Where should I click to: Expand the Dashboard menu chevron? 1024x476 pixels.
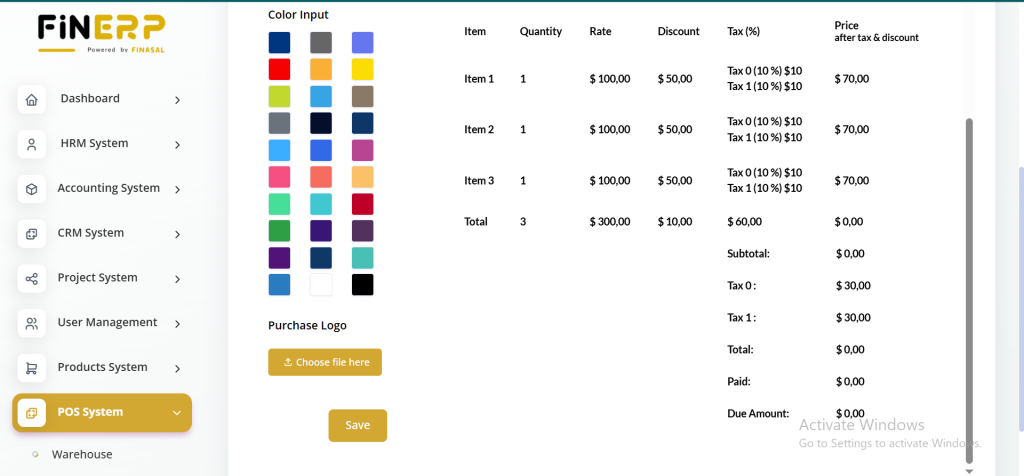pos(177,100)
